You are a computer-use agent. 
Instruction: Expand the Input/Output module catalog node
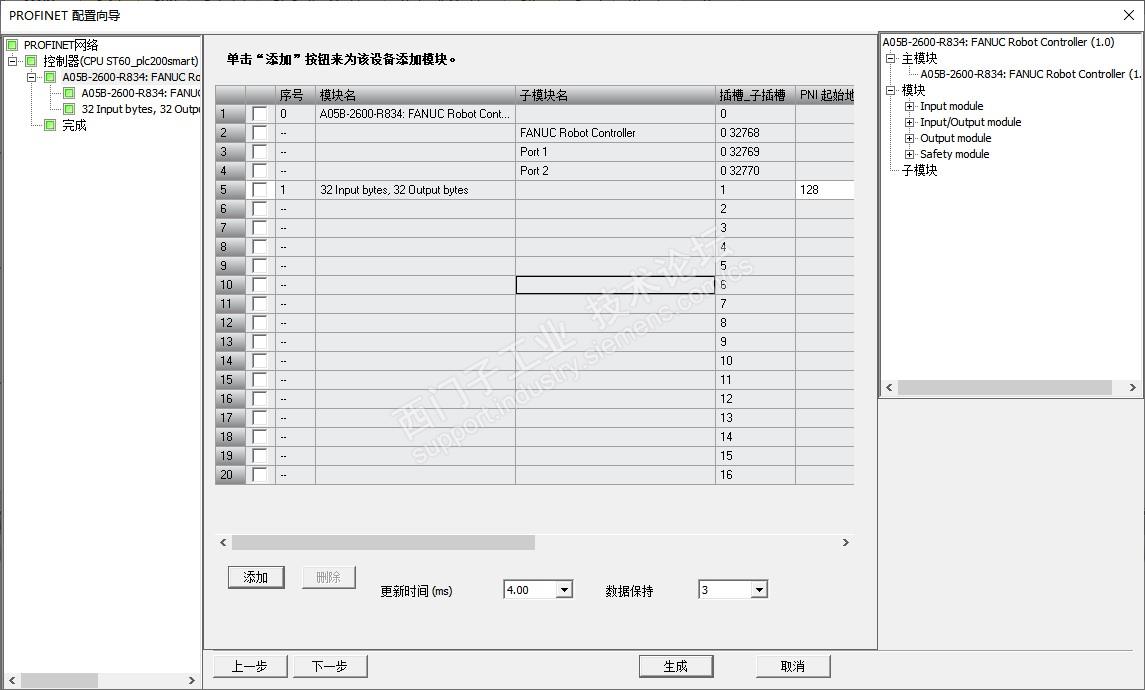click(x=909, y=122)
